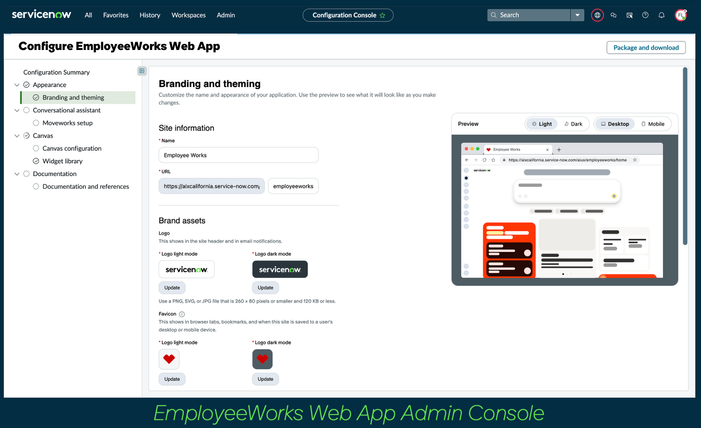701x428 pixels.
Task: Click the light mode heart favicon
Action: tap(169, 359)
